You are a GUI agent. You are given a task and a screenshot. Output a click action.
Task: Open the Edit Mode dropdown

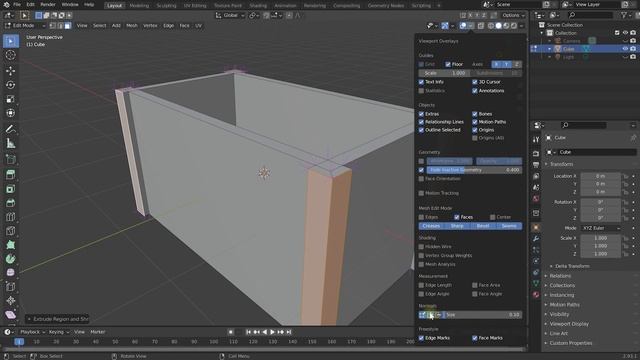point(25,25)
